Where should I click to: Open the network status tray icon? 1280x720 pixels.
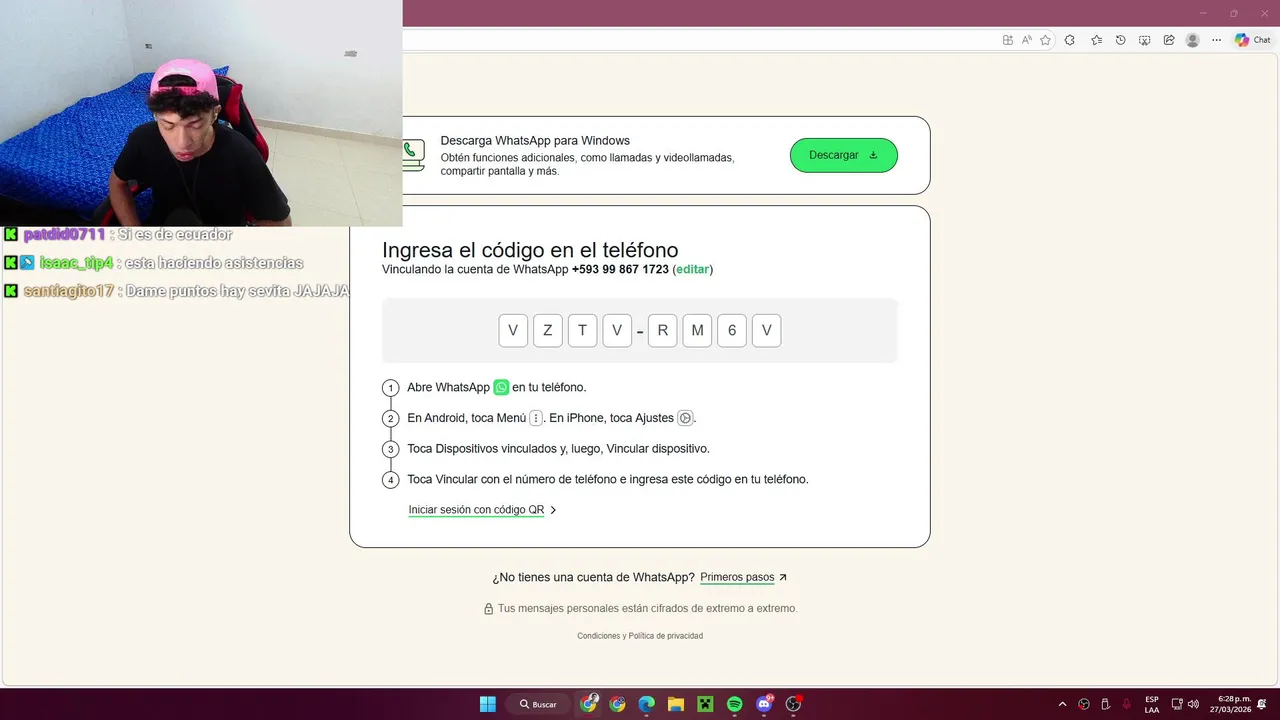(1177, 704)
